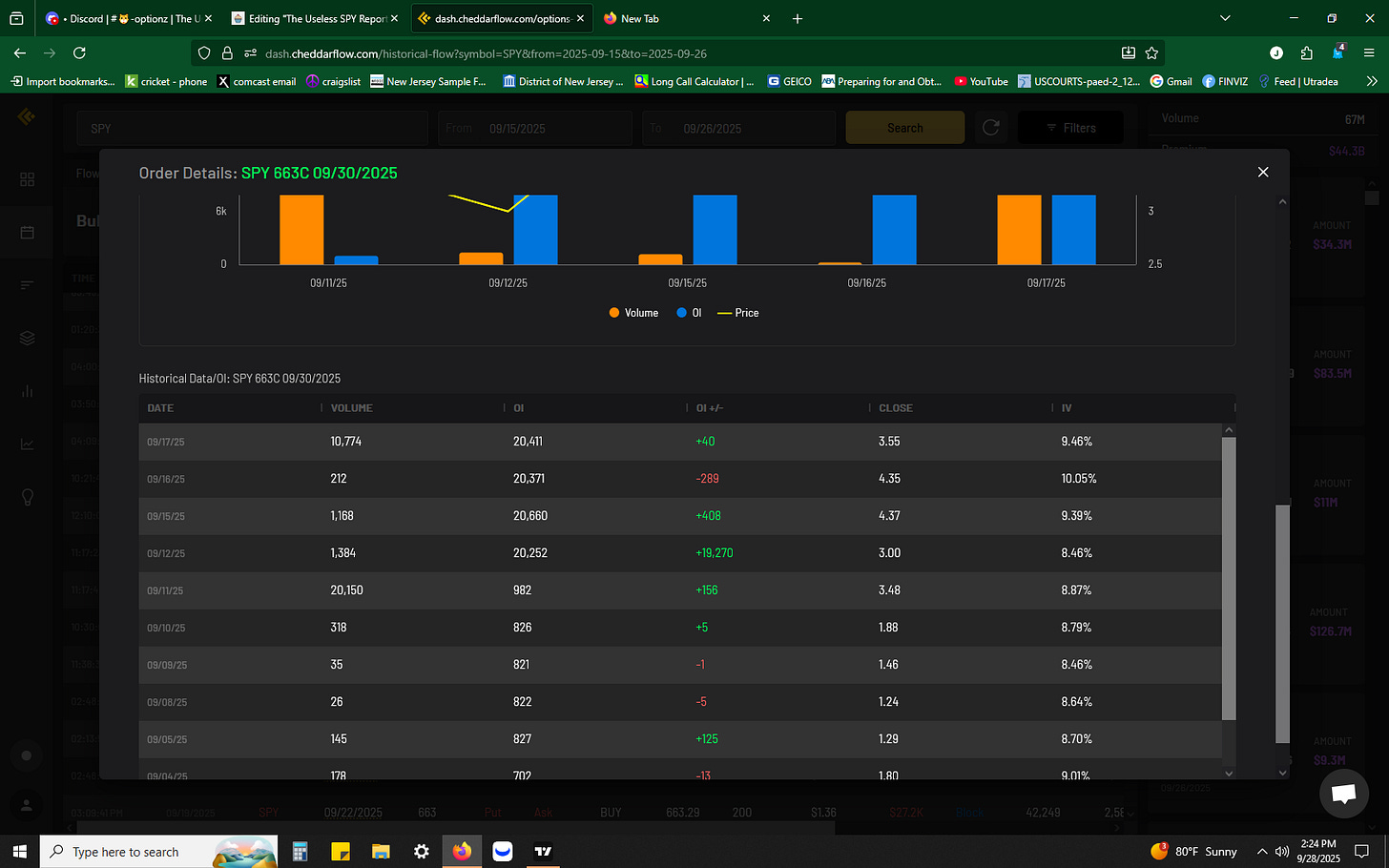Show more bookmarks chevron

click(x=1372, y=81)
